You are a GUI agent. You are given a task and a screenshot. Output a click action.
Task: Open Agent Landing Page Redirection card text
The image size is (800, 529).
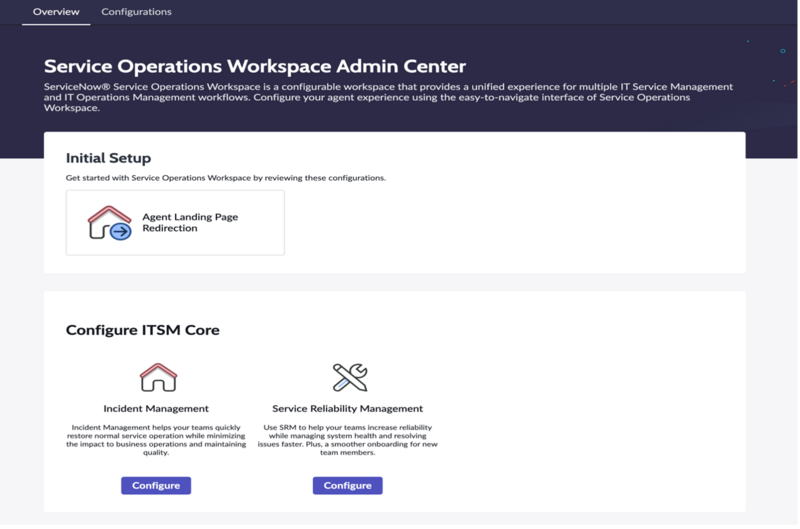tap(190, 222)
